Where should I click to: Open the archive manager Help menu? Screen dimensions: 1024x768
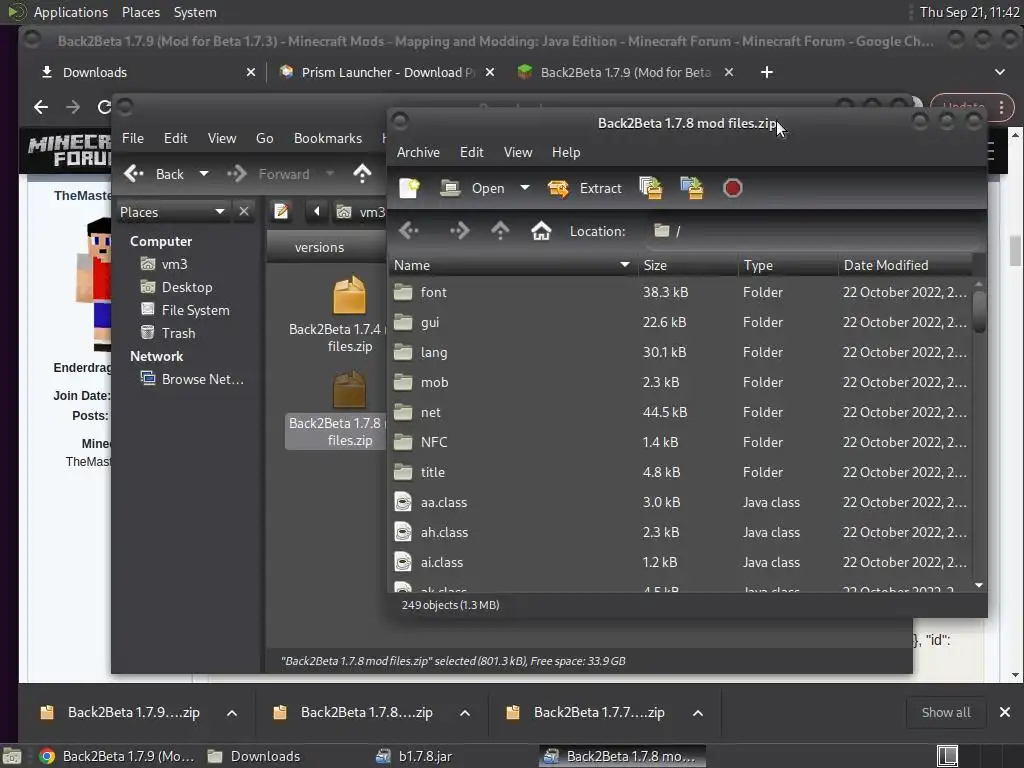(566, 152)
